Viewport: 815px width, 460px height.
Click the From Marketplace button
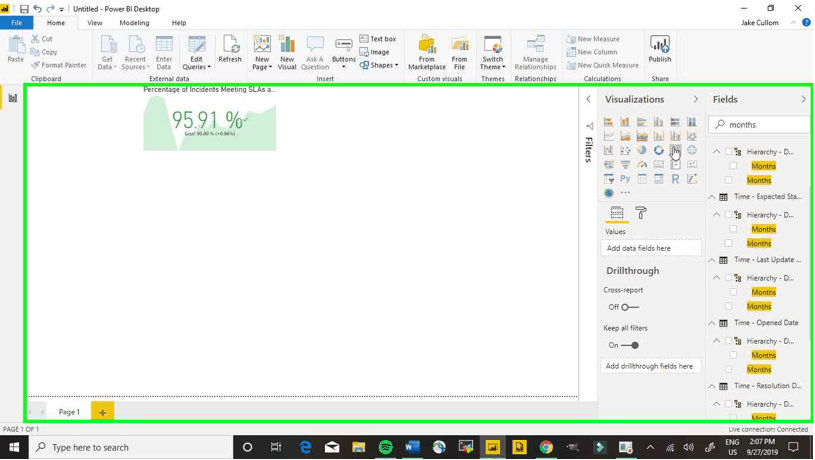(x=427, y=52)
